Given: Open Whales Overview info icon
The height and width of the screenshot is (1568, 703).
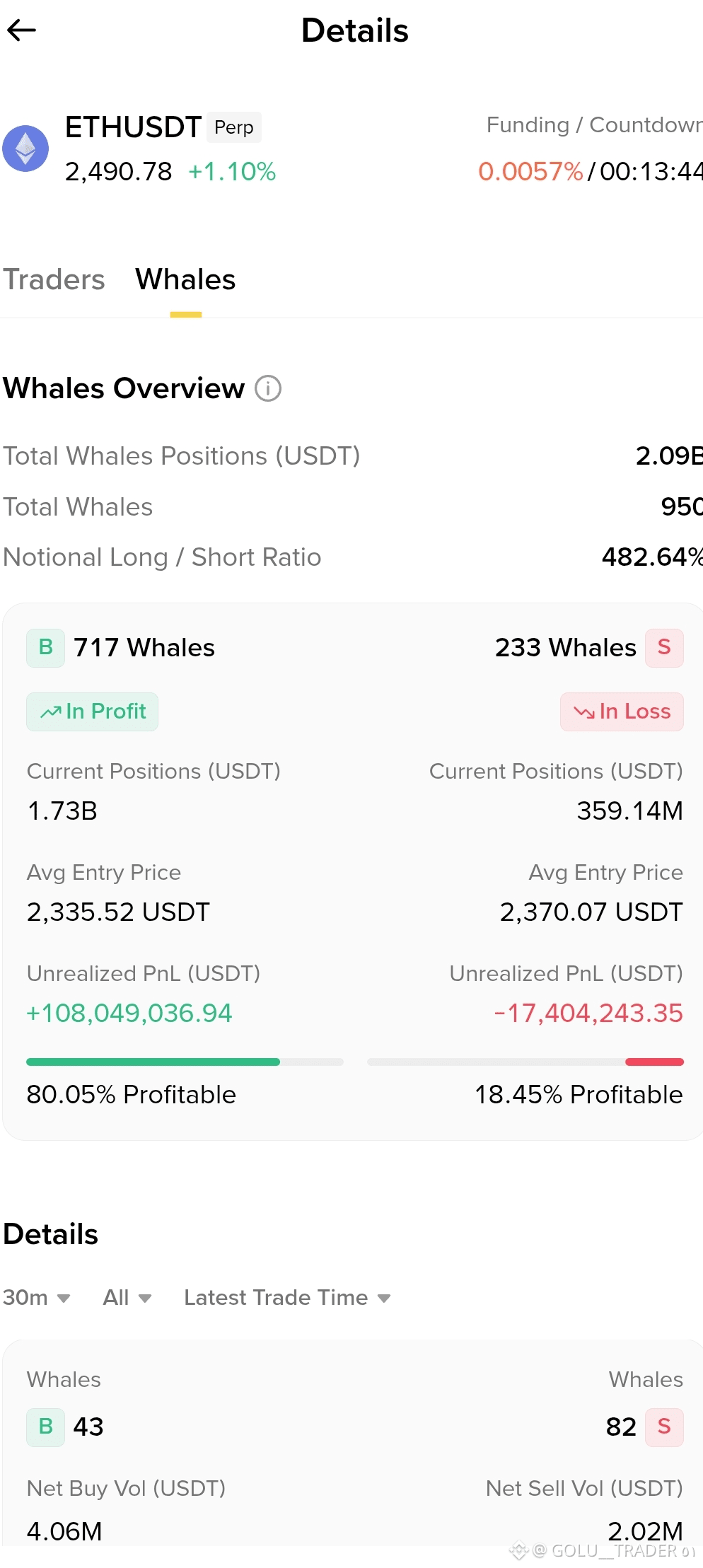Looking at the screenshot, I should tap(268, 388).
